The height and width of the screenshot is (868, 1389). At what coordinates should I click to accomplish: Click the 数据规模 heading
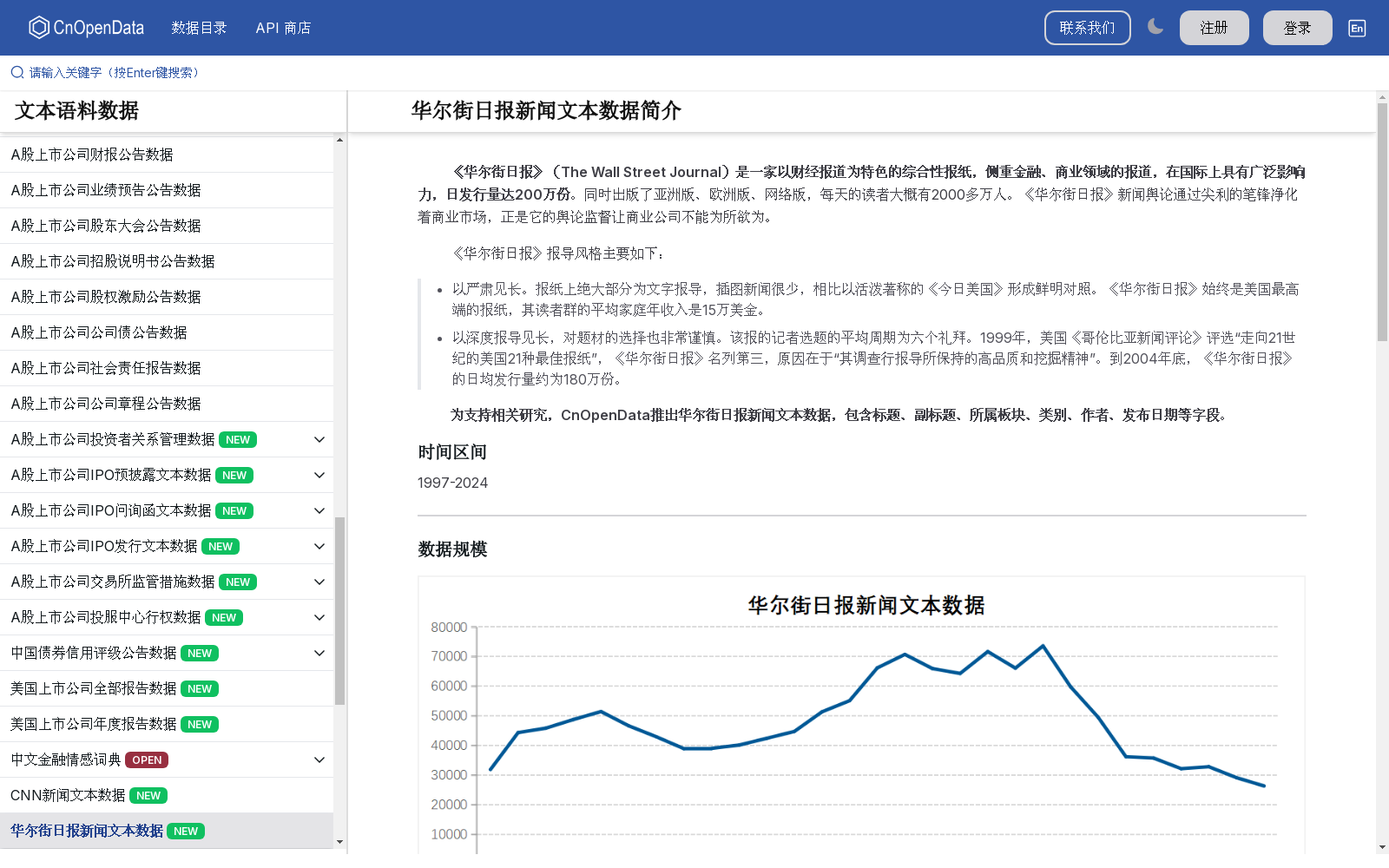452,549
